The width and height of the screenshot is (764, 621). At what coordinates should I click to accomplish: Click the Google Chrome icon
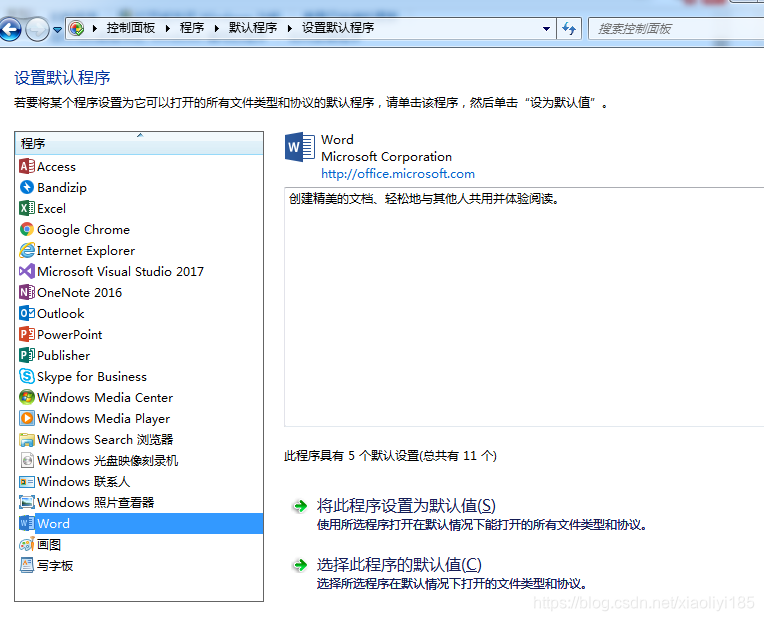pos(27,229)
